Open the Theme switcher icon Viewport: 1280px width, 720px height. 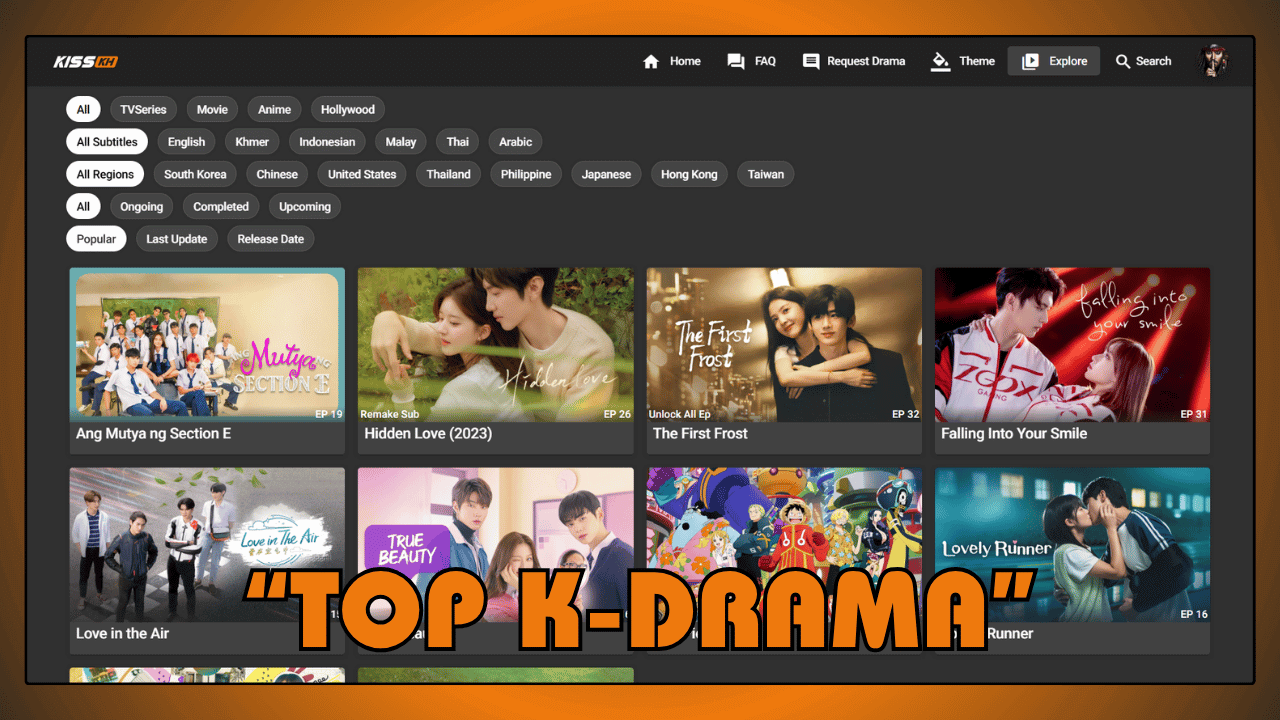coord(940,61)
